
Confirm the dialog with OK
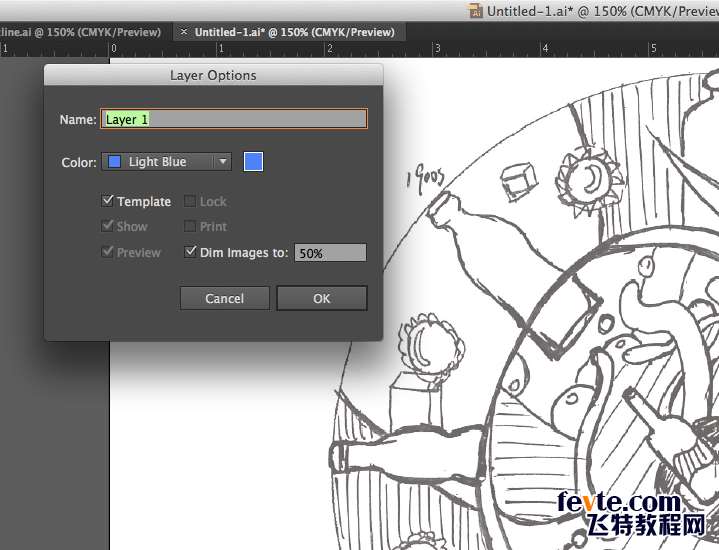321,298
